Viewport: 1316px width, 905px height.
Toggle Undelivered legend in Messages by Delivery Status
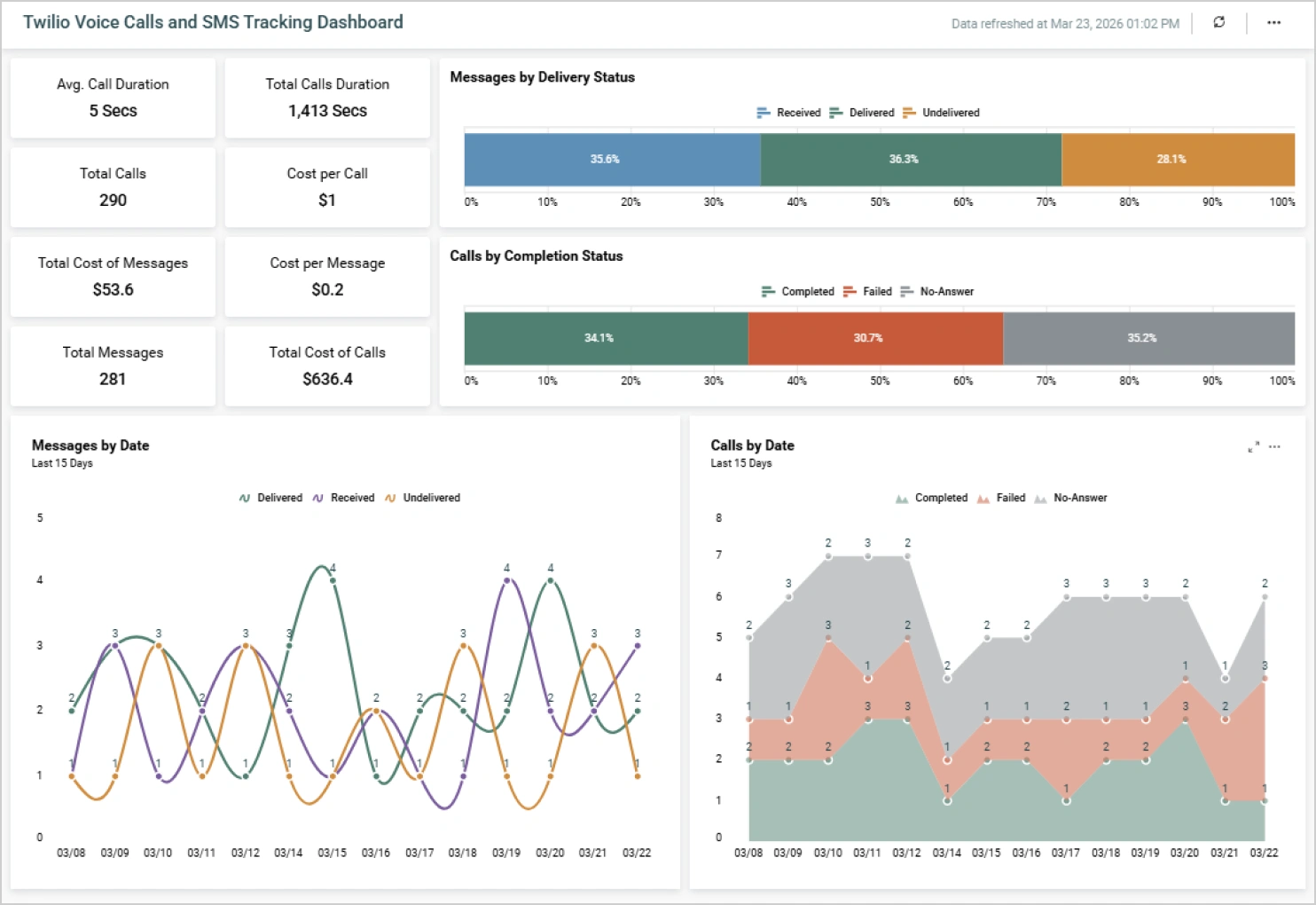941,113
